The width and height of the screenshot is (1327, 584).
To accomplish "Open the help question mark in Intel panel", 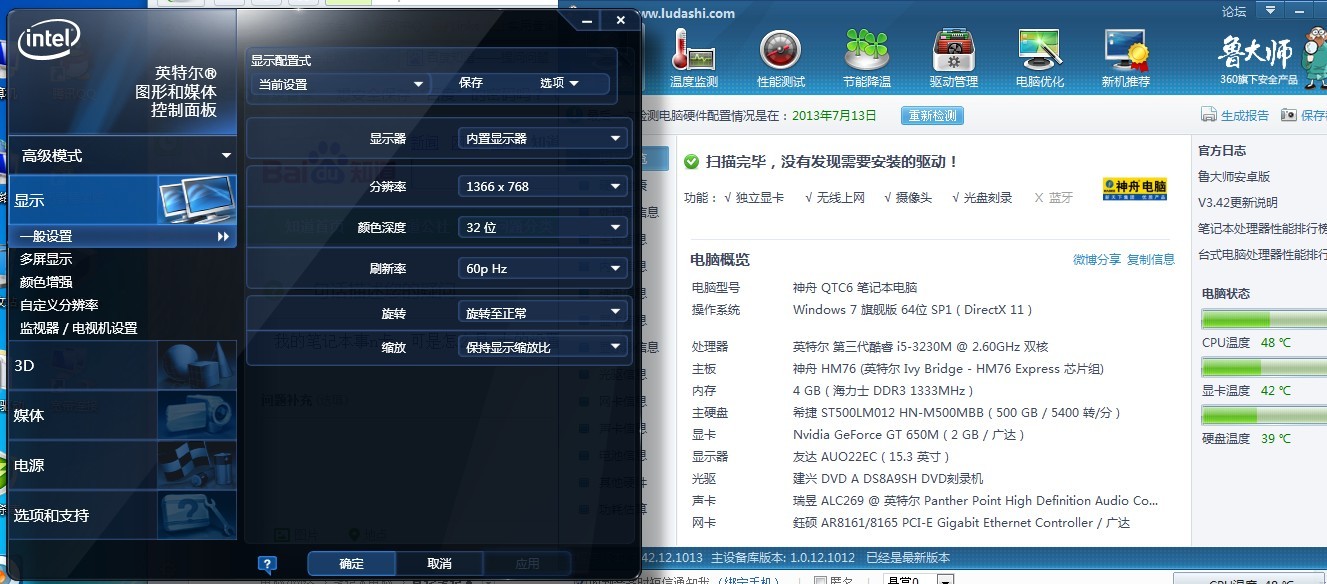I will click(266, 563).
